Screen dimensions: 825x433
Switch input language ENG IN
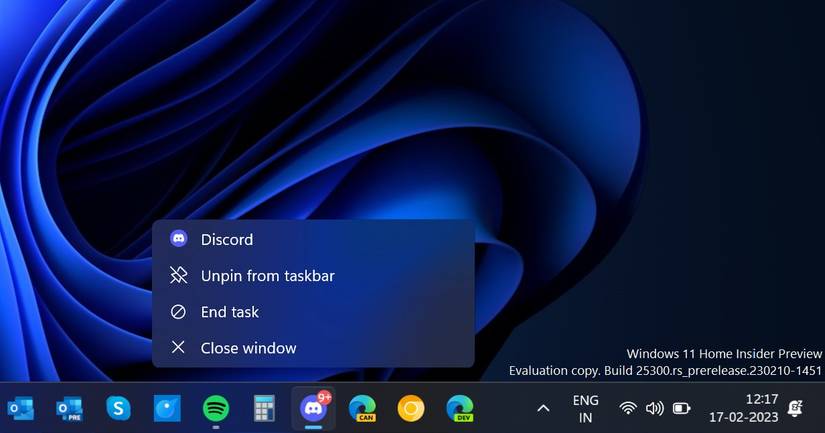[x=586, y=409]
